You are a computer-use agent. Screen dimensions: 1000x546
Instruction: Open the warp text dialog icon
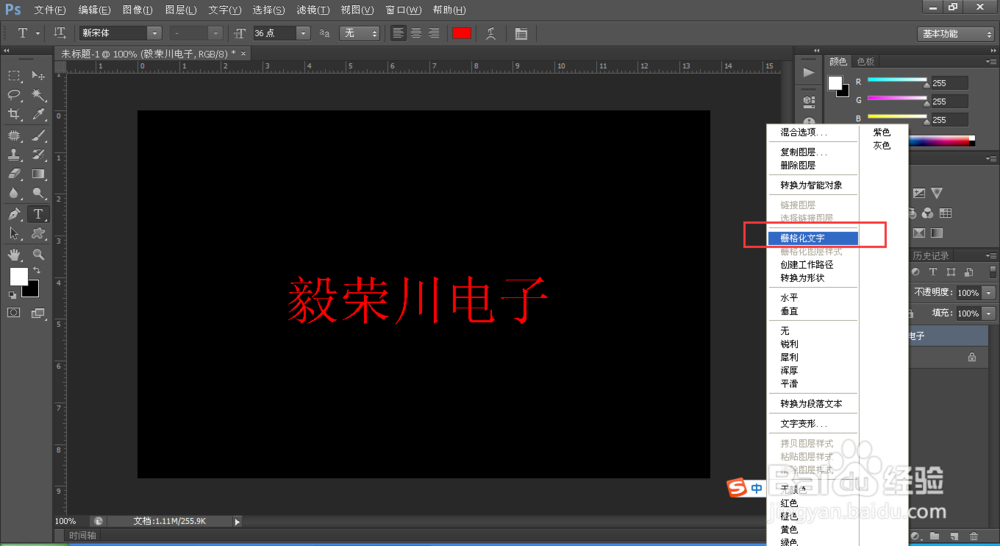coord(490,34)
